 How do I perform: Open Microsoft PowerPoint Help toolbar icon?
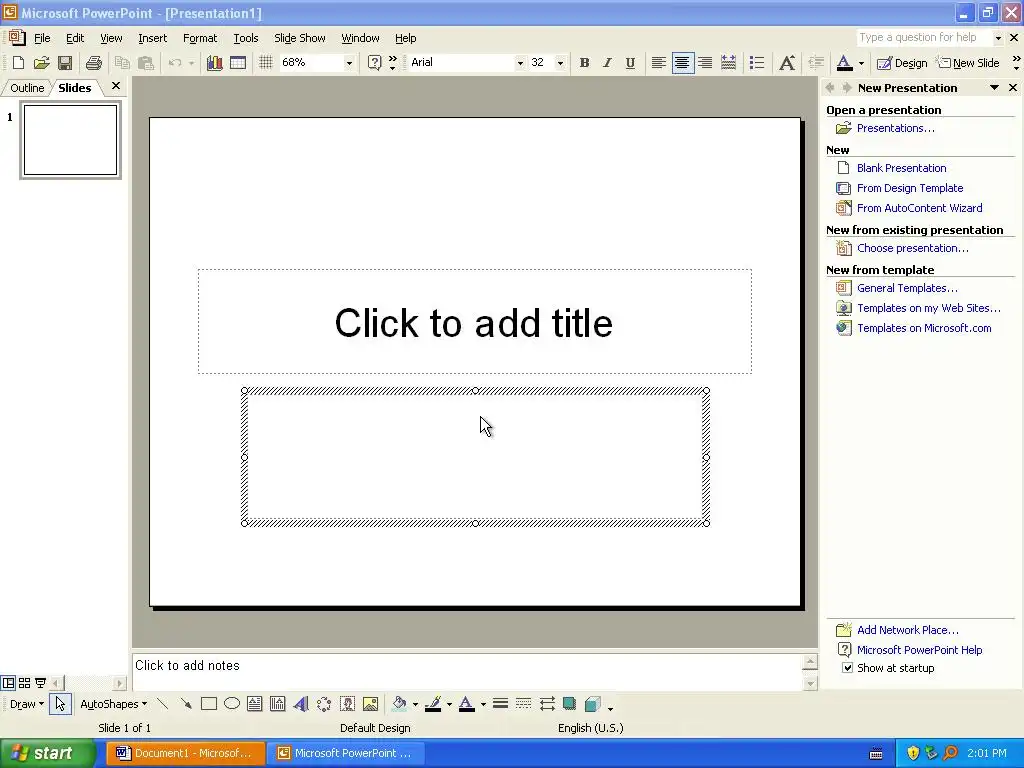[x=374, y=63]
